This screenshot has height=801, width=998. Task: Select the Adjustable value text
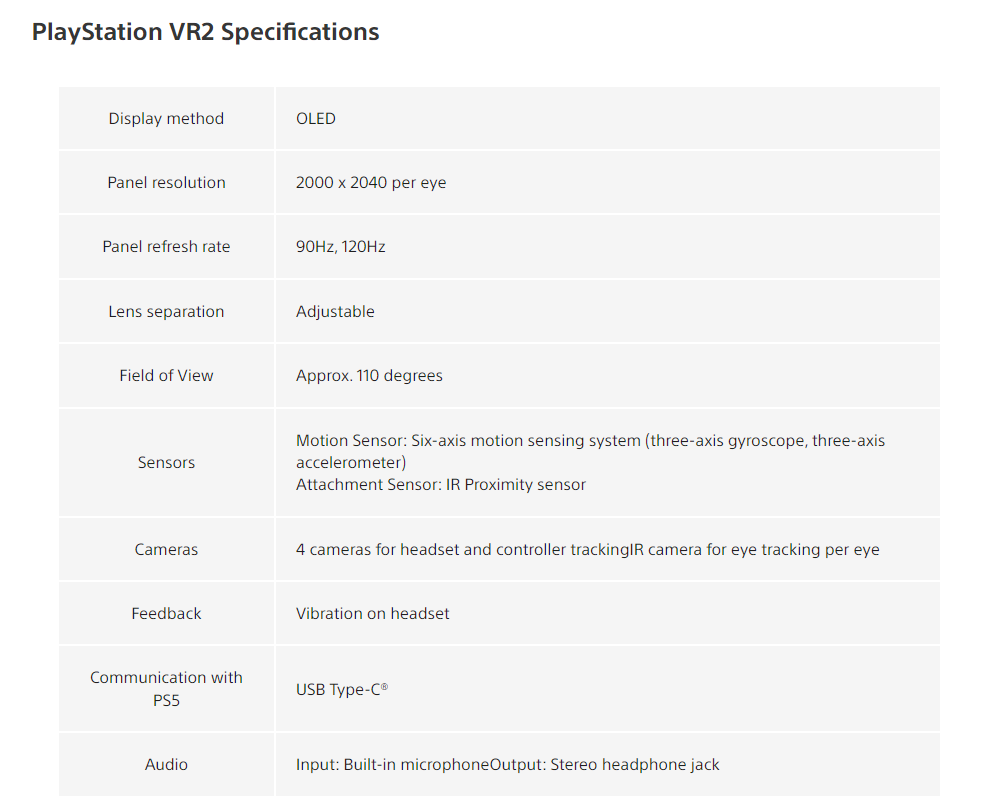click(335, 312)
